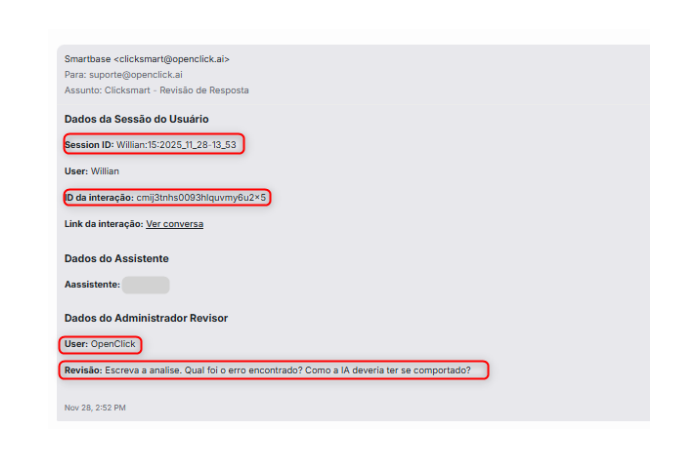
Task: Click the Para: recipient label
Action: [x=76, y=75]
